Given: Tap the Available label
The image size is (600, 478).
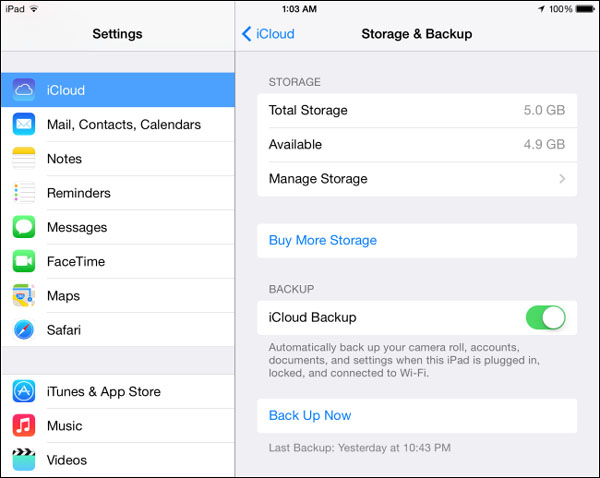Looking at the screenshot, I should pos(295,144).
